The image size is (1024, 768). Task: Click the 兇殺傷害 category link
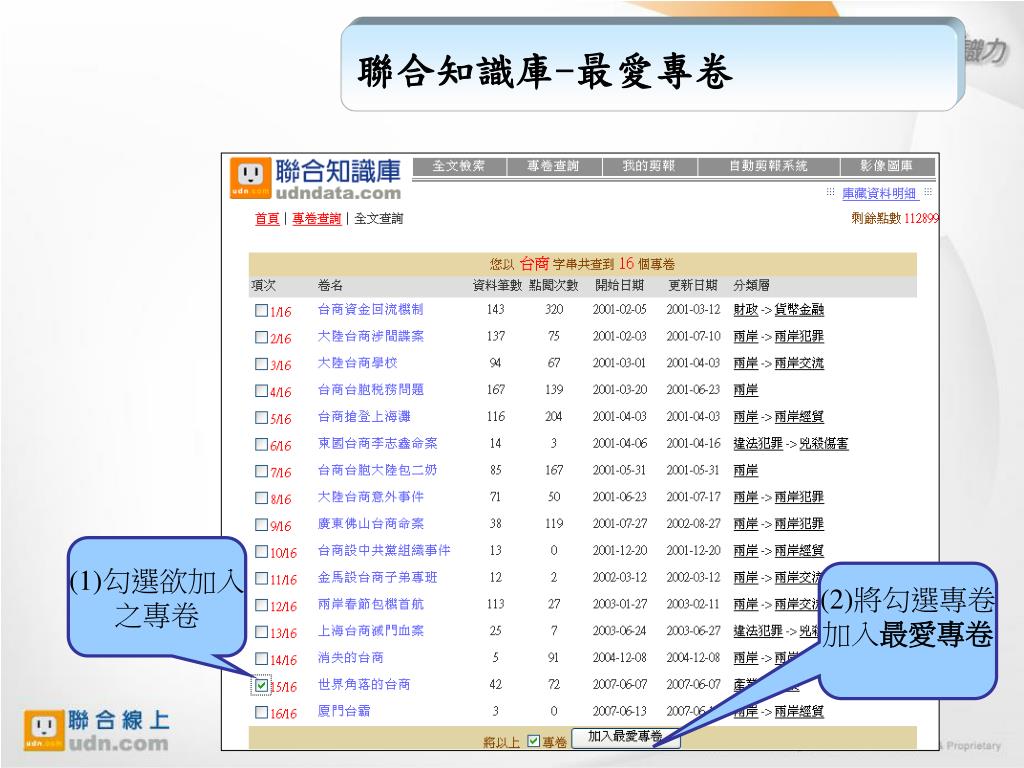click(x=824, y=443)
